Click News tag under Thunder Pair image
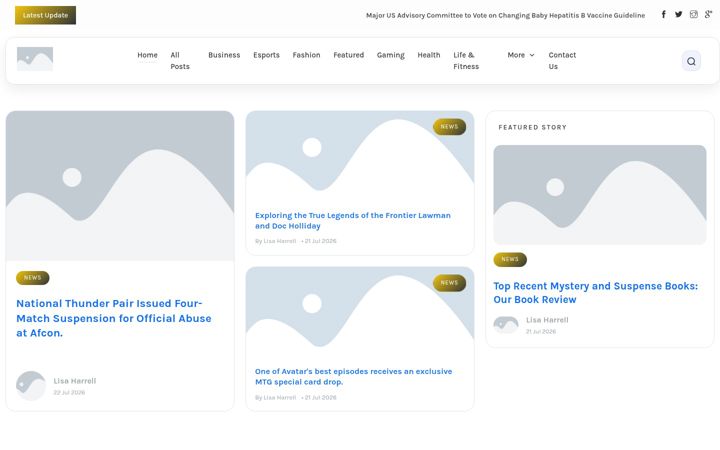Viewport: 720px width, 450px height. pos(33,278)
